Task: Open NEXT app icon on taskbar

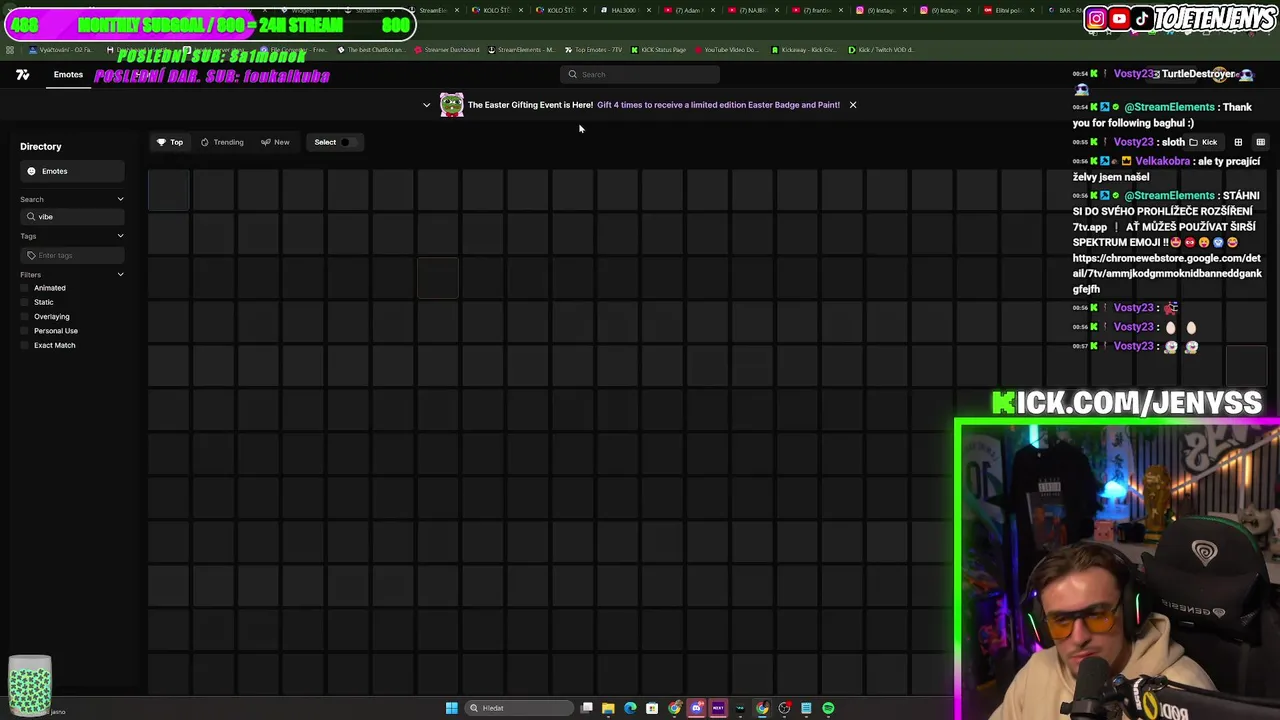Action: pos(718,708)
